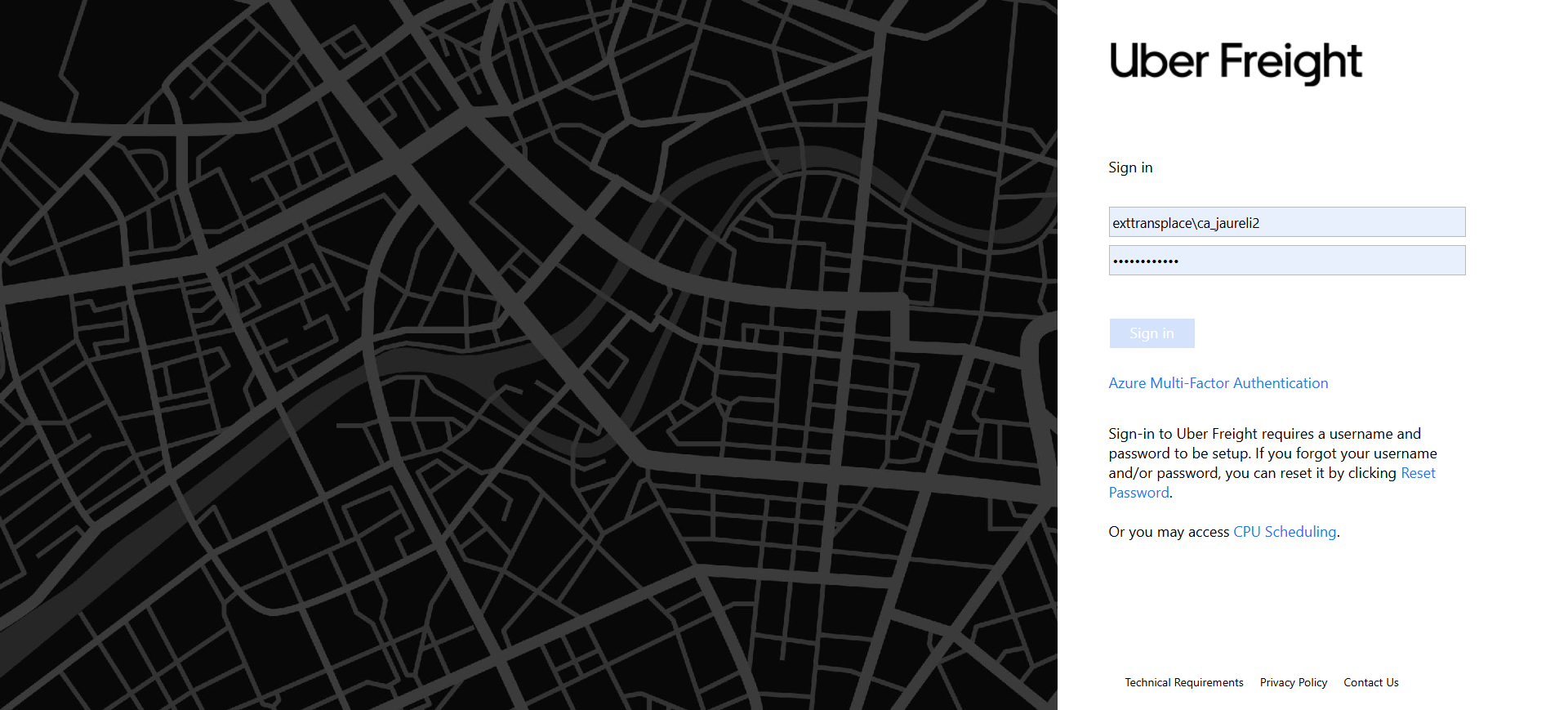Click the "Sign in" heading text
The height and width of the screenshot is (710, 1568).
[1130, 167]
